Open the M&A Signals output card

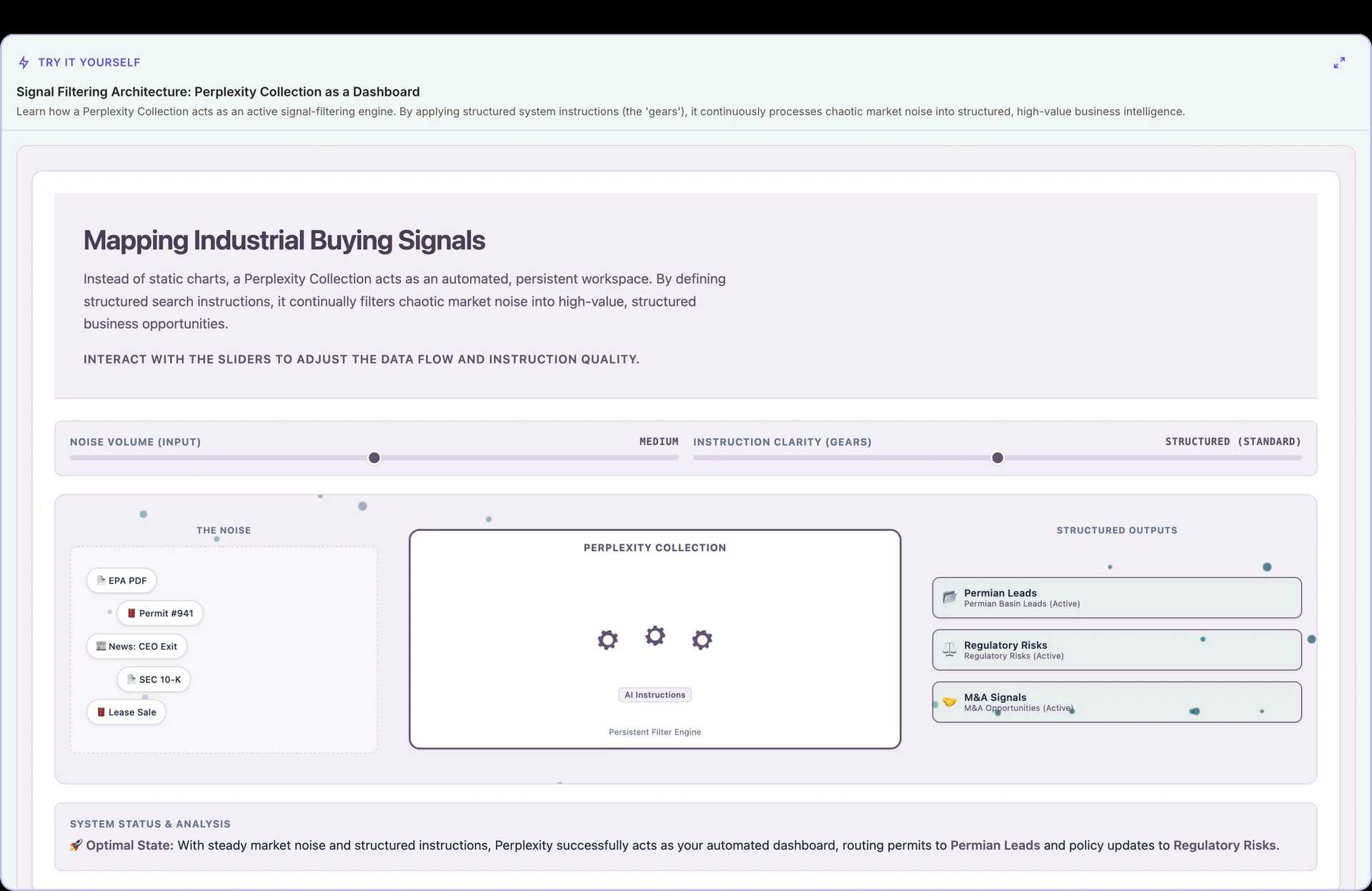[1117, 702]
